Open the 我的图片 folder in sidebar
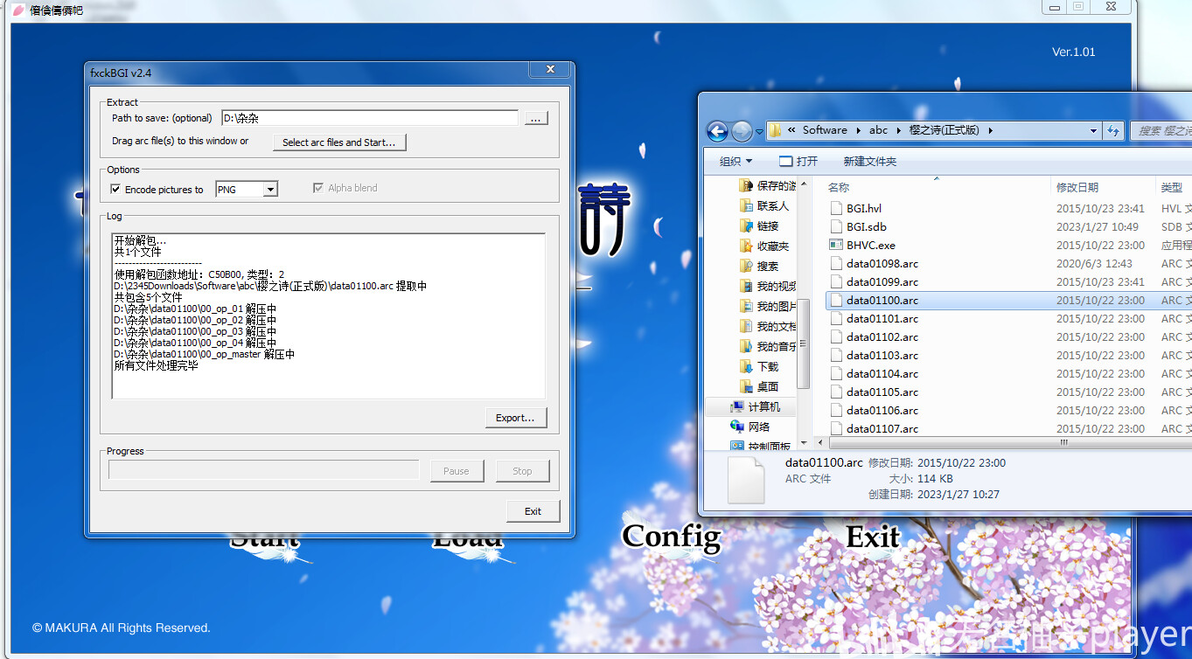 [x=768, y=306]
